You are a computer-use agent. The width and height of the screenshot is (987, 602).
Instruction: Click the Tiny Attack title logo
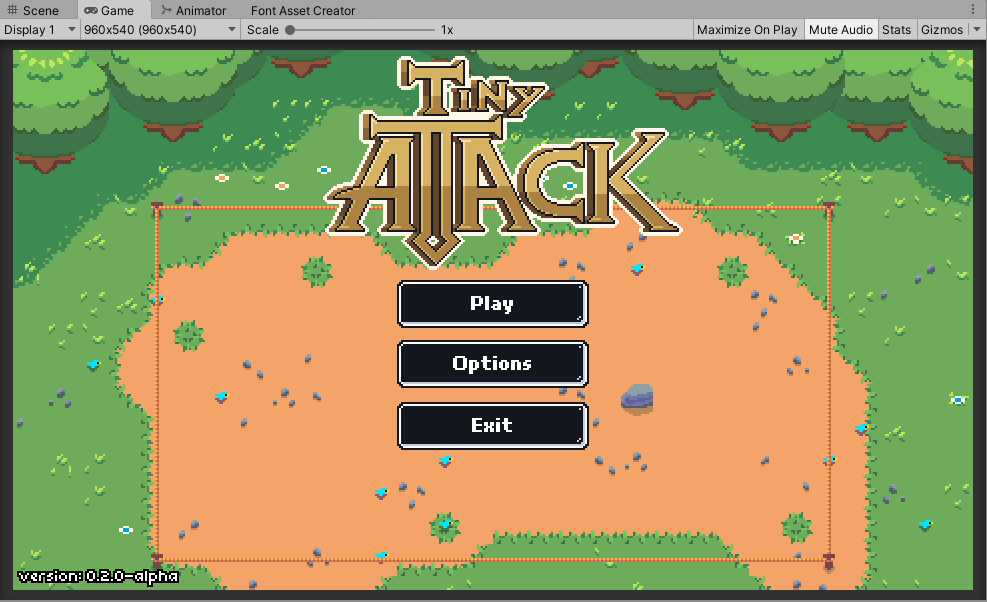tap(502, 162)
